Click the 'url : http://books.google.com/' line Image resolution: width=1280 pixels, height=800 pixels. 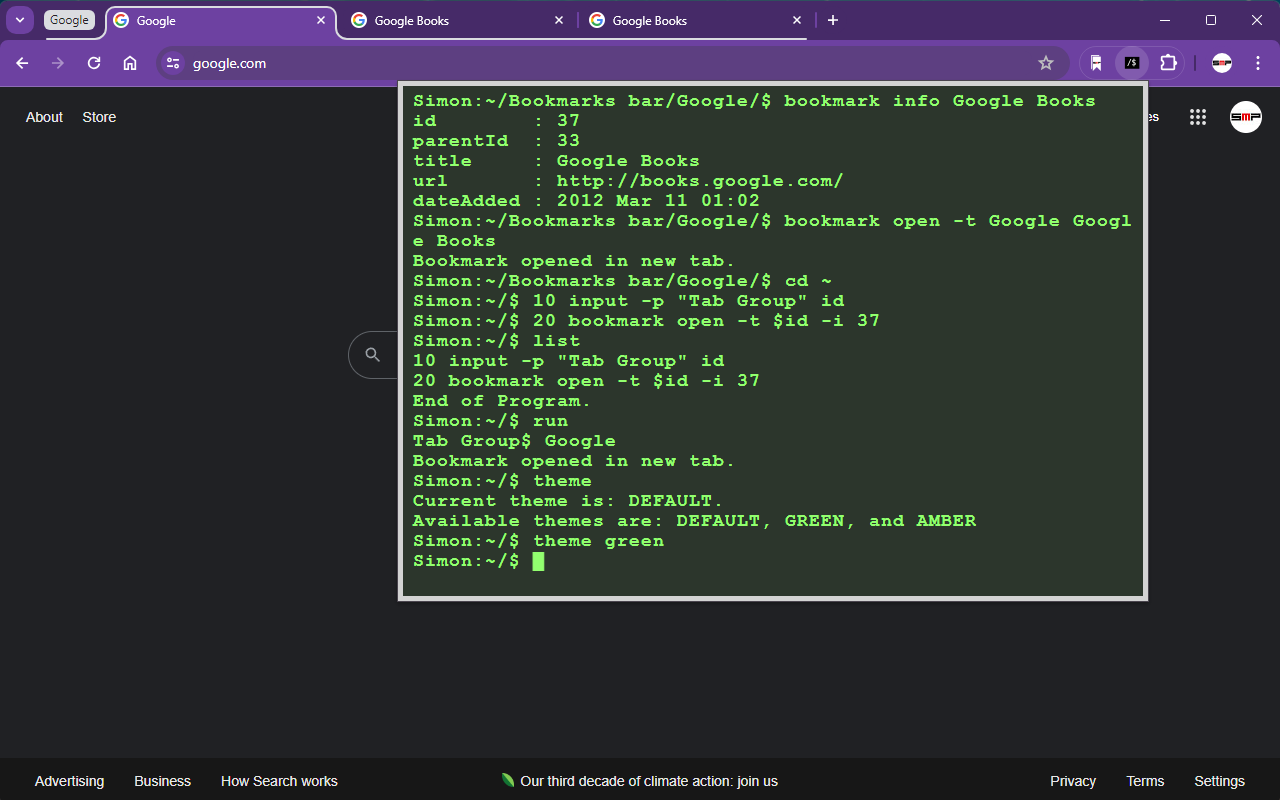coord(628,181)
